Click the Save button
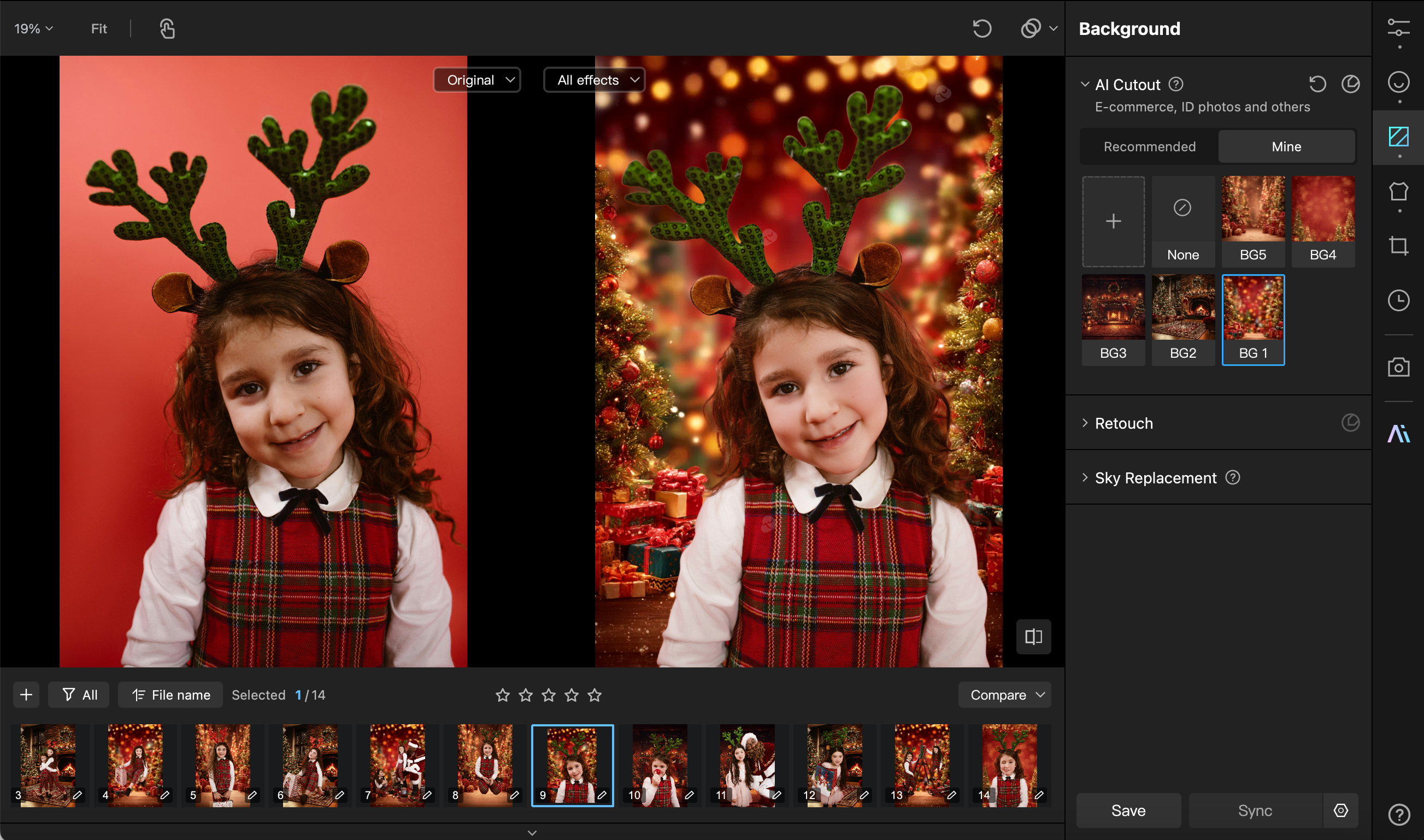 point(1128,810)
